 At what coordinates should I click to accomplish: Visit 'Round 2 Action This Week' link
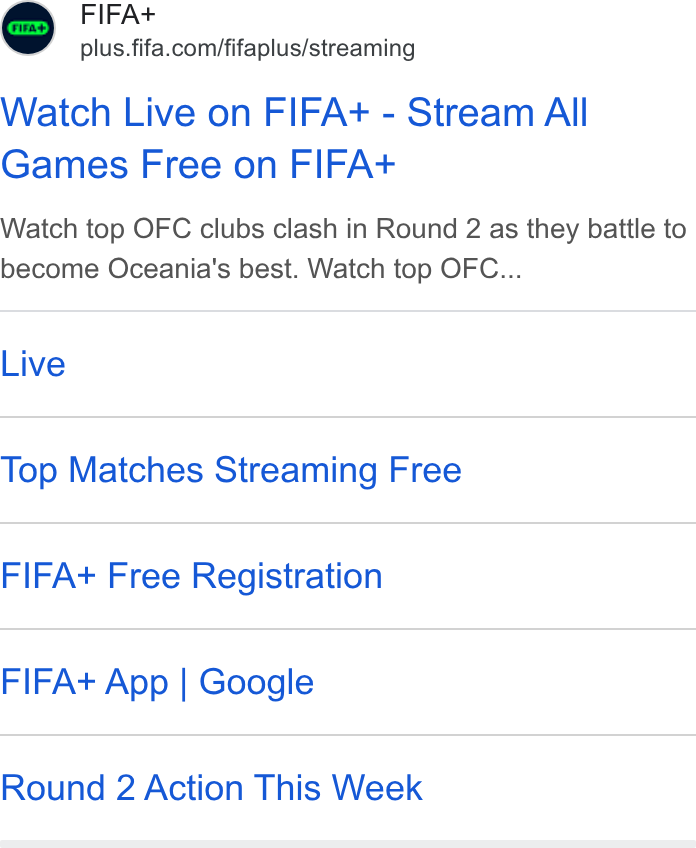click(x=211, y=787)
